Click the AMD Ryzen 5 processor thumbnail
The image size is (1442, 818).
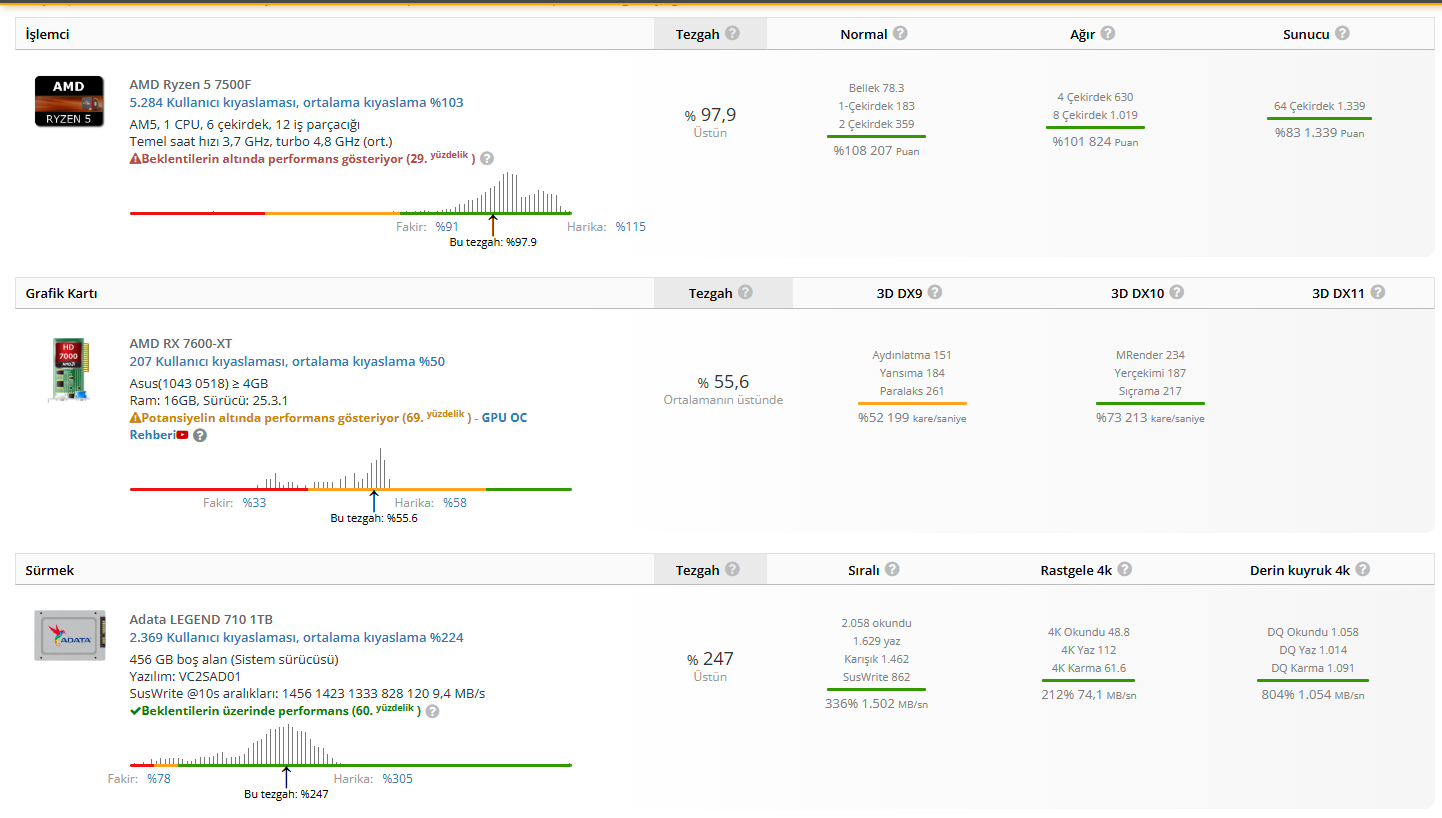click(x=69, y=101)
